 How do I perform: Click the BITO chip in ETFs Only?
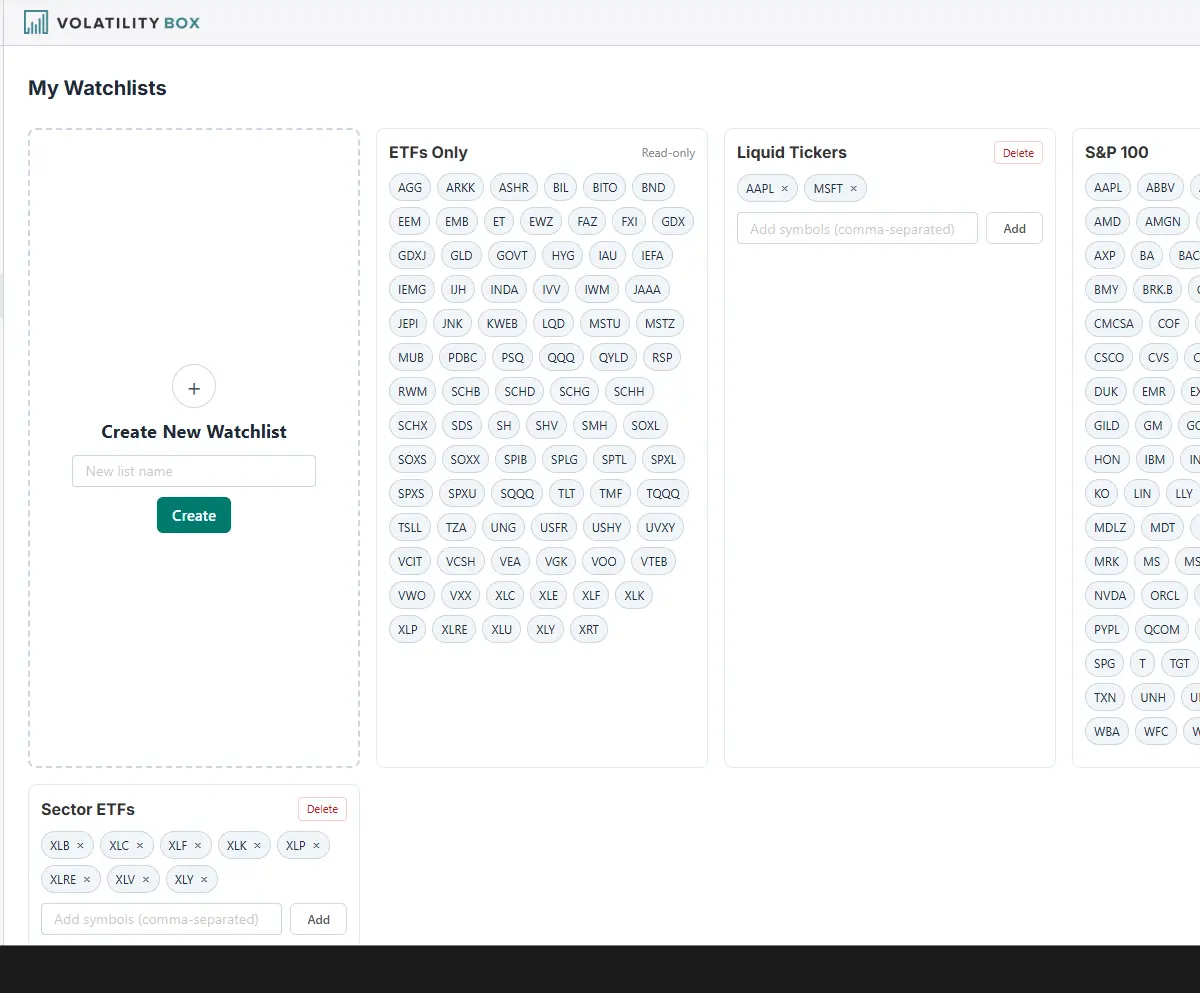605,187
